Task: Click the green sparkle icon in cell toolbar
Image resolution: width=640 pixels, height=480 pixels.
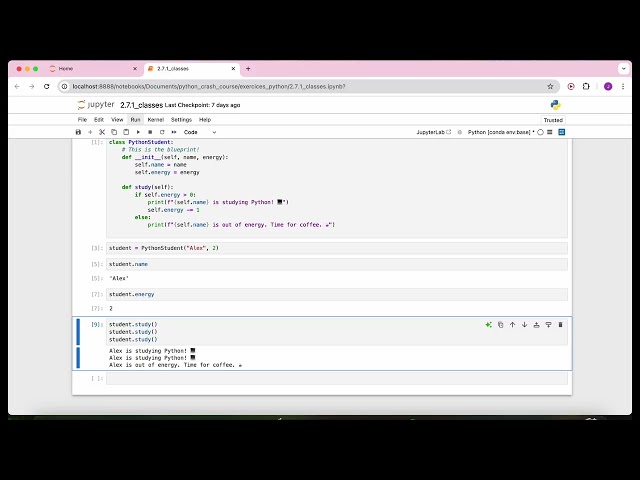Action: tap(489, 325)
